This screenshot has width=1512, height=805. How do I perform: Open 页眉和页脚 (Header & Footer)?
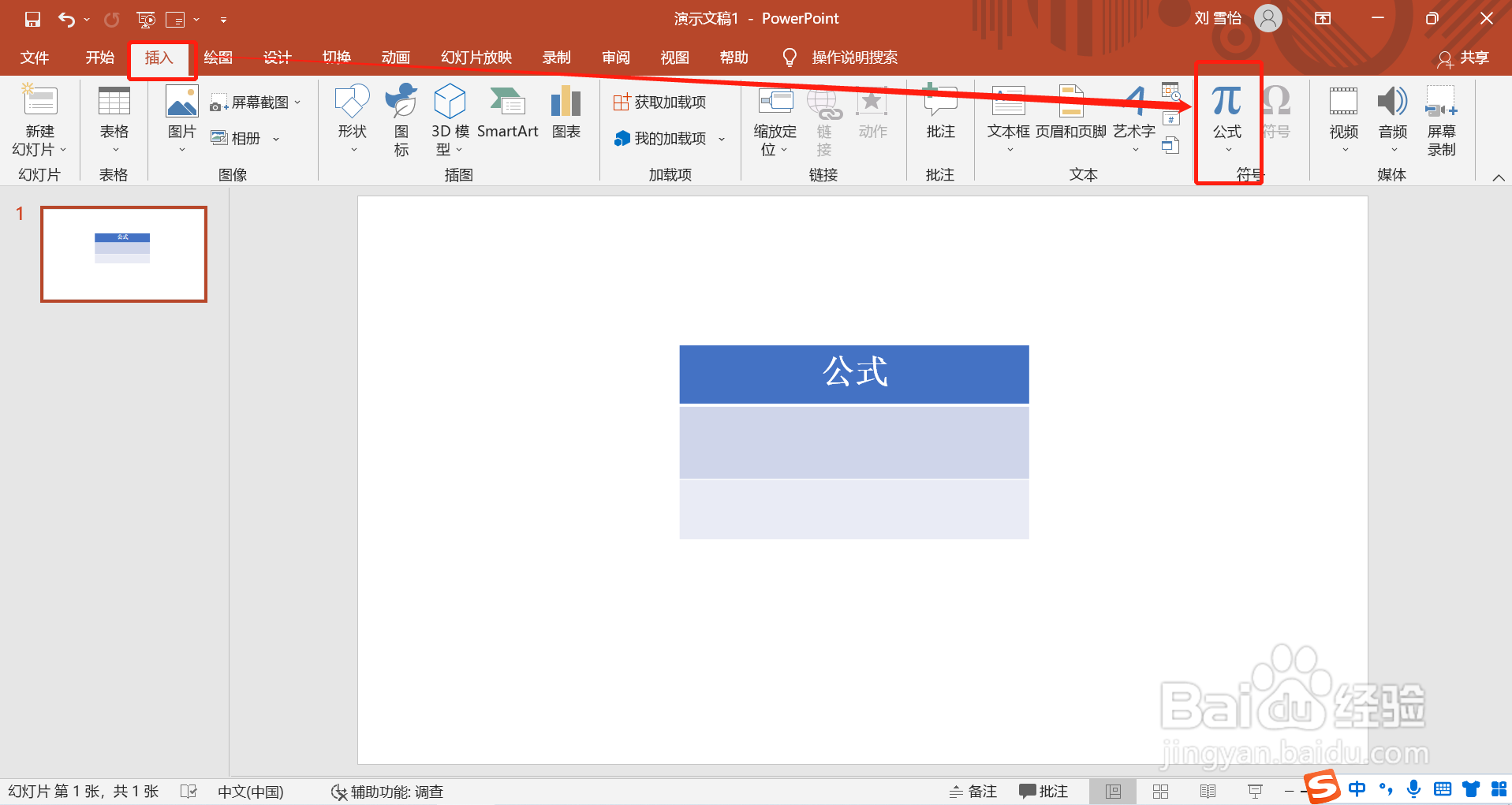click(x=1071, y=112)
